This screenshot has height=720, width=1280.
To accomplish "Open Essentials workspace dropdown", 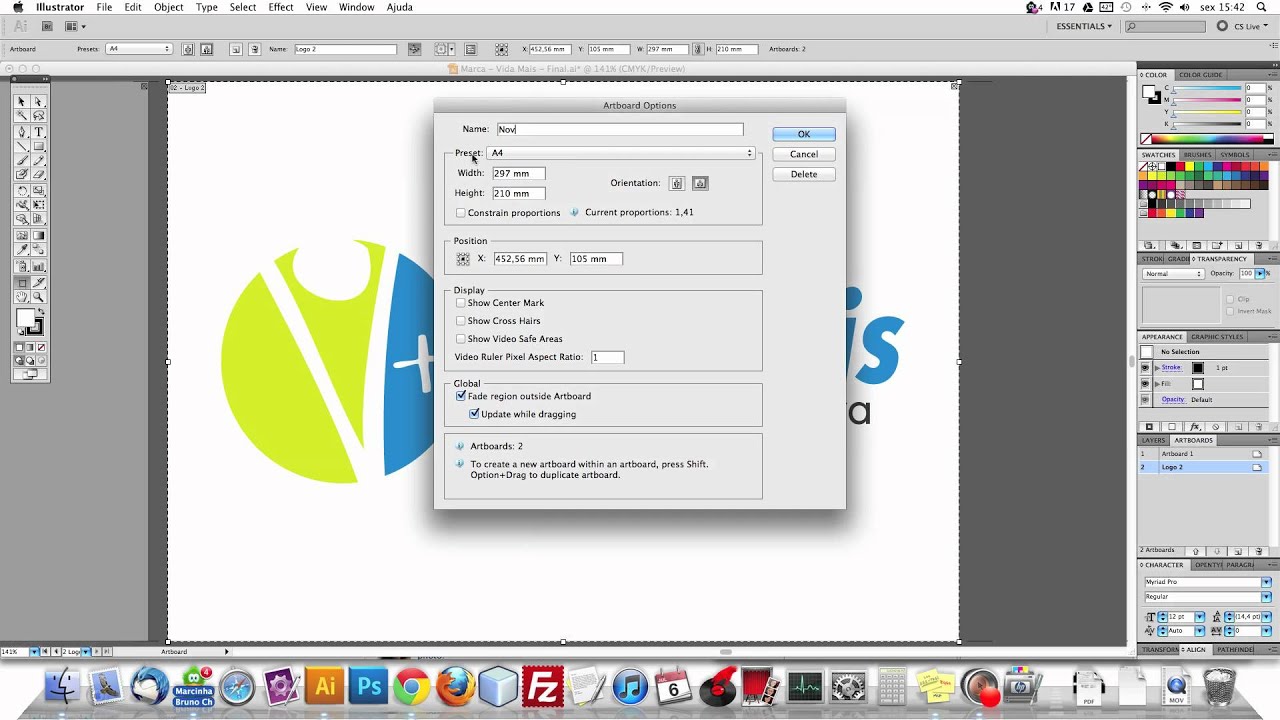I will click(x=1084, y=26).
